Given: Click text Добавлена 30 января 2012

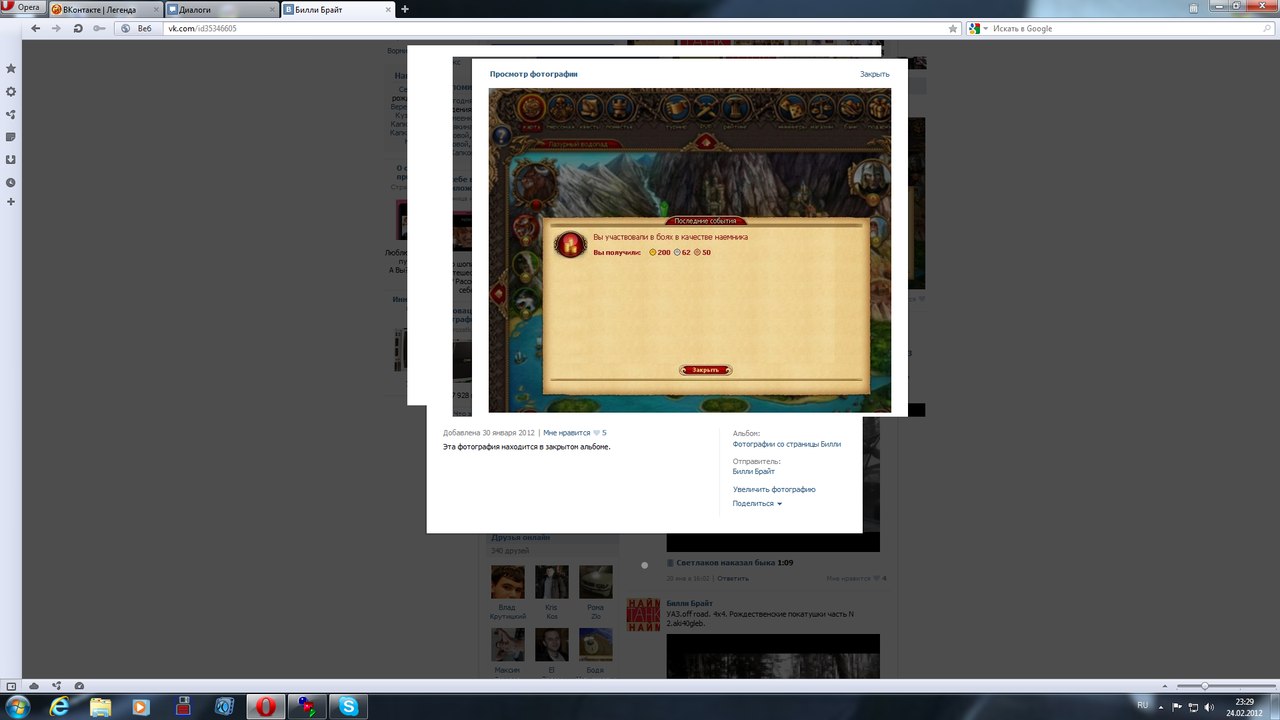Looking at the screenshot, I should 488,433.
